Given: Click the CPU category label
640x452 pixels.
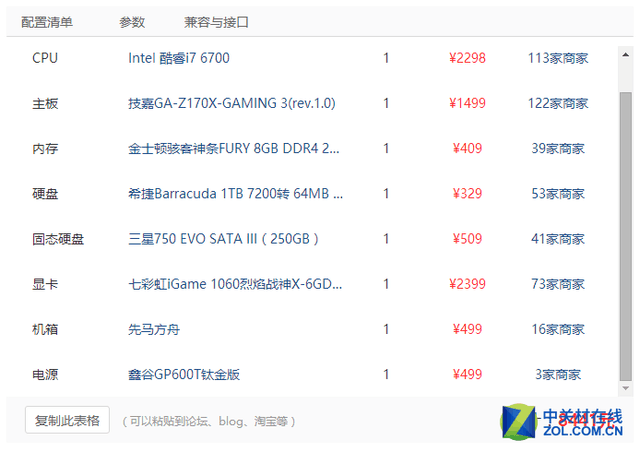Looking at the screenshot, I should (45, 58).
